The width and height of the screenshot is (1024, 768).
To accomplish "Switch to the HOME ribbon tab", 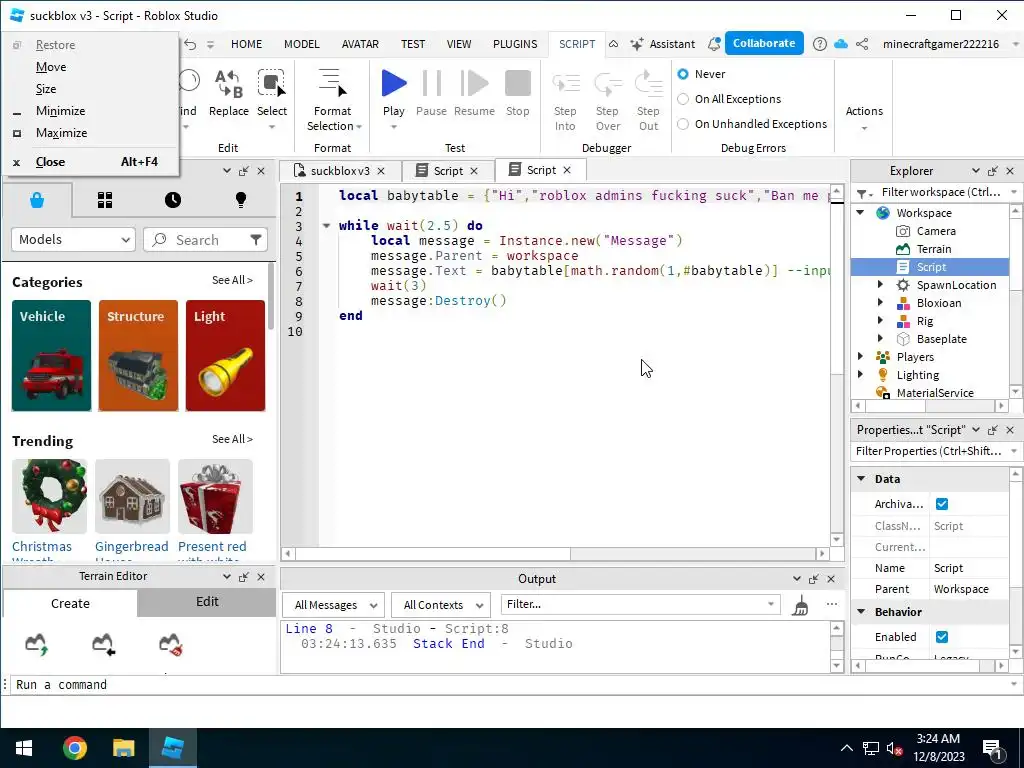I will 246,44.
